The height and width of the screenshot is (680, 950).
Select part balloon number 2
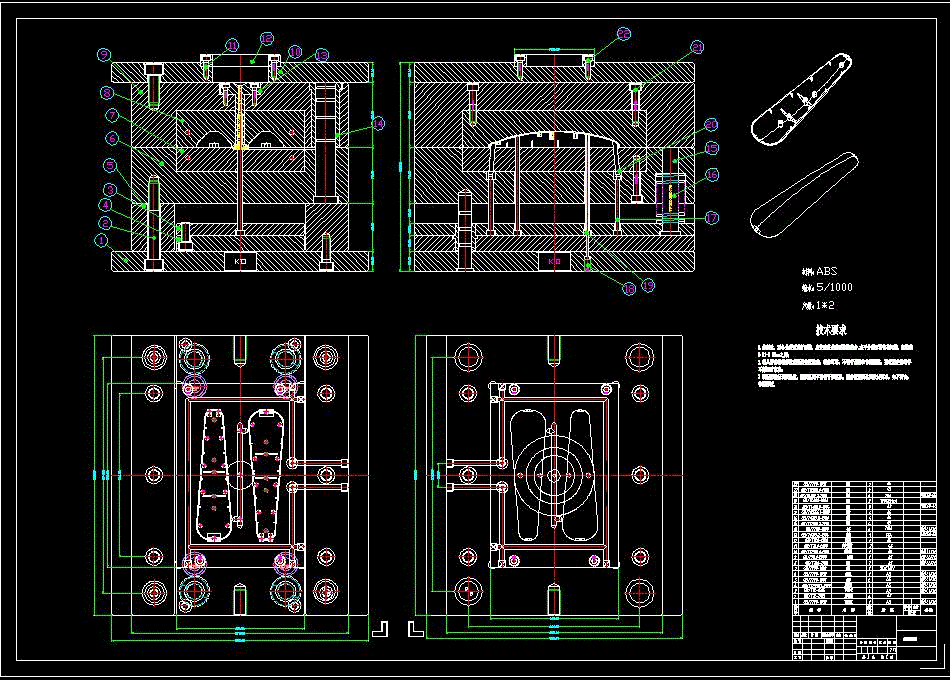pos(105,223)
